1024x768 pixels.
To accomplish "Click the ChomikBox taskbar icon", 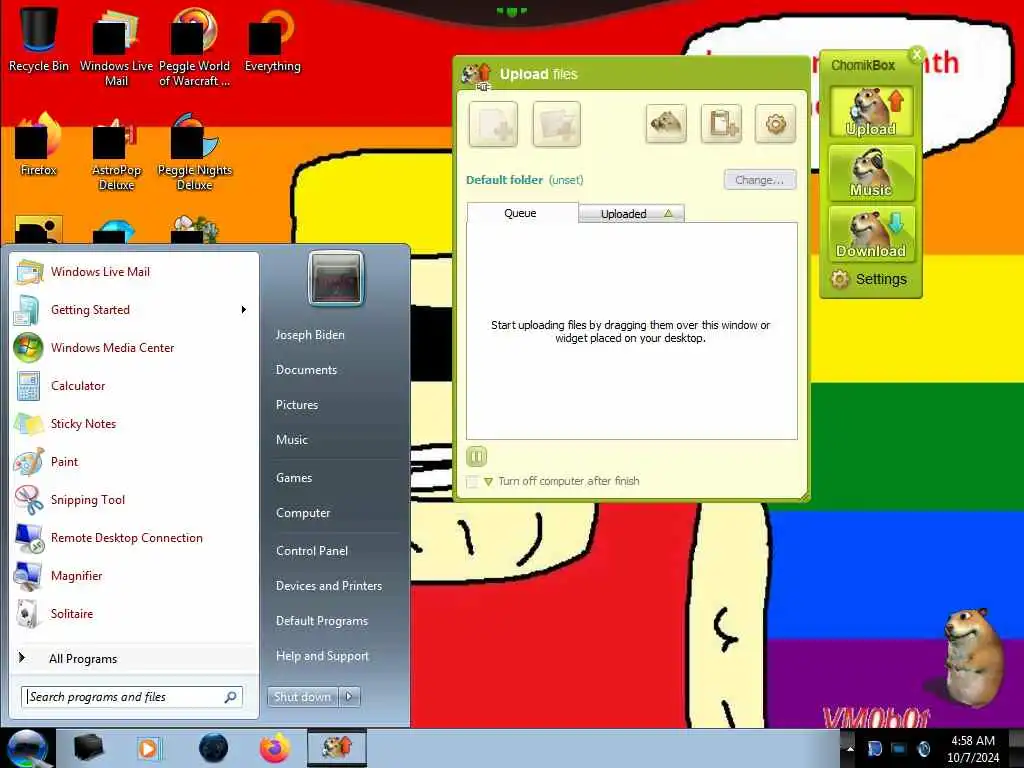I will [x=337, y=748].
